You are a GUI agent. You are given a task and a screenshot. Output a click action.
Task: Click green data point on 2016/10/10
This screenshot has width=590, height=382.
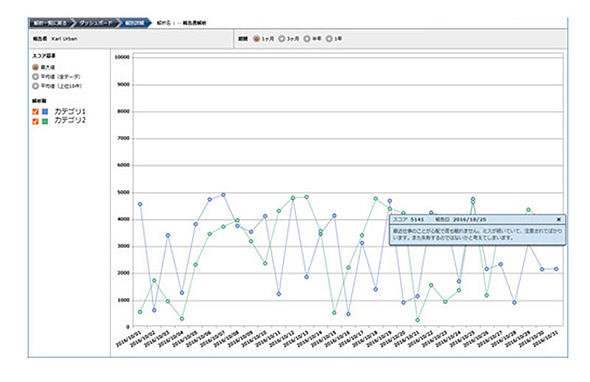coord(265,263)
